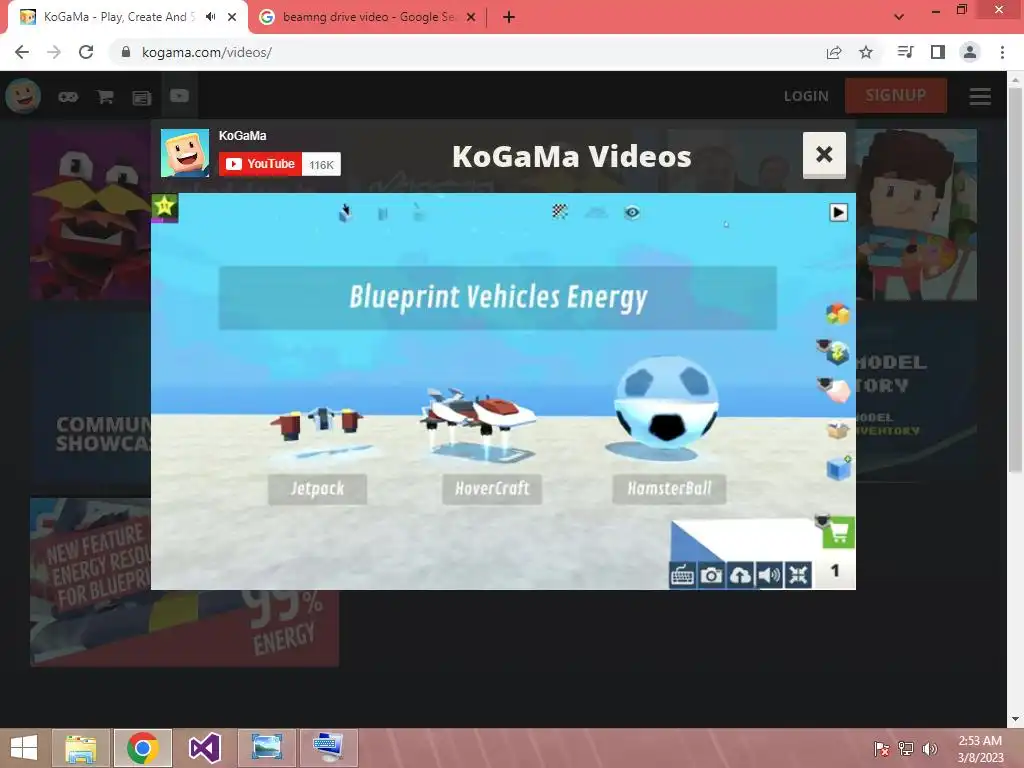Click the LOGIN link
Screen dimensions: 1024x768
806,96
